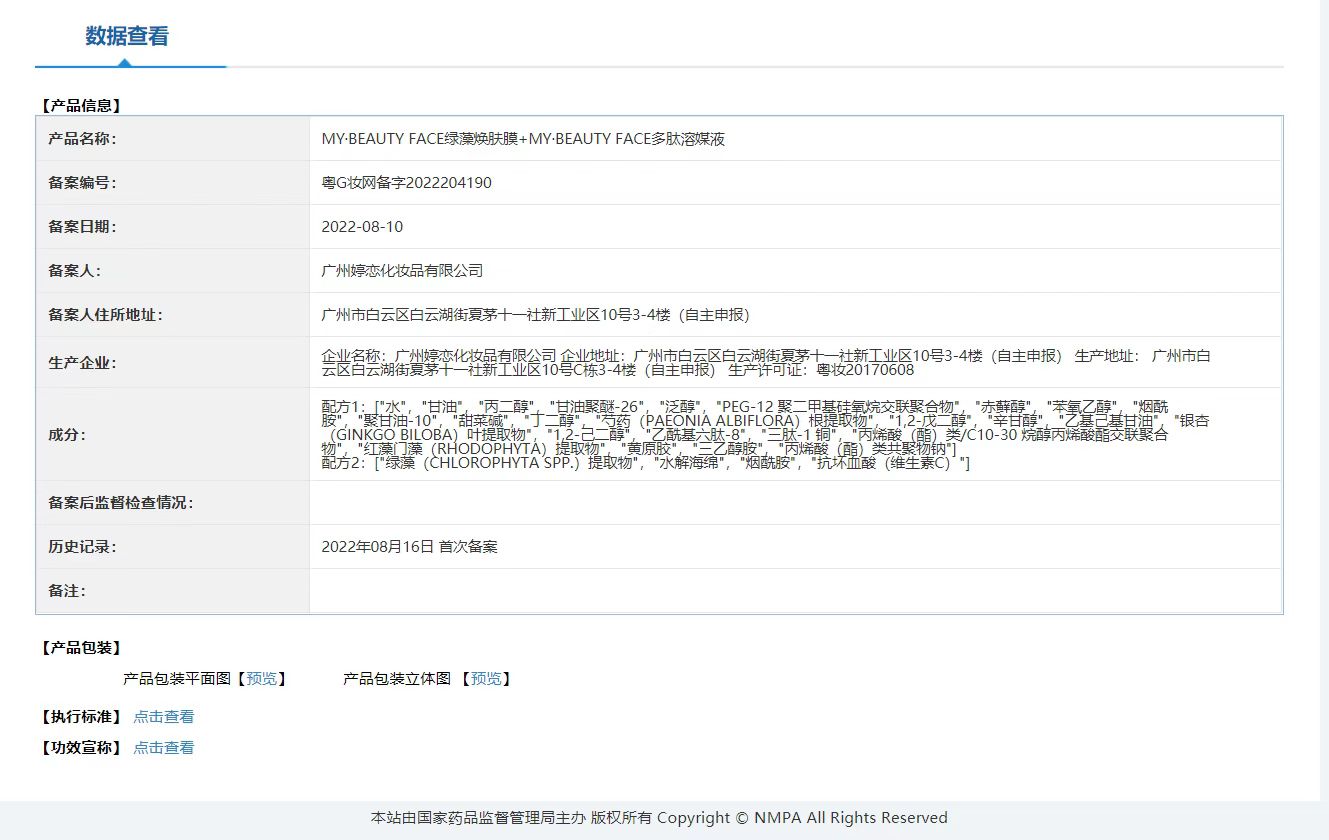Select the 备案人 row label
The height and width of the screenshot is (840, 1329).
click(x=75, y=271)
